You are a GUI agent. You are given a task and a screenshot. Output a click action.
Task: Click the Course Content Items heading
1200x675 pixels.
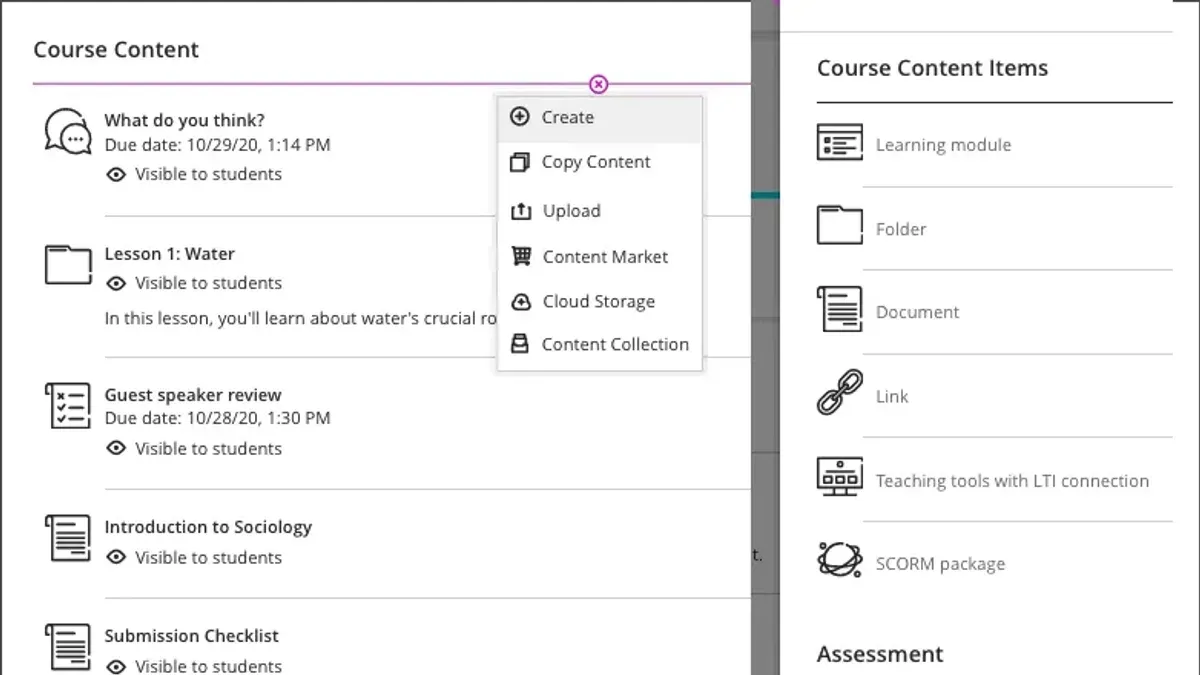point(932,68)
